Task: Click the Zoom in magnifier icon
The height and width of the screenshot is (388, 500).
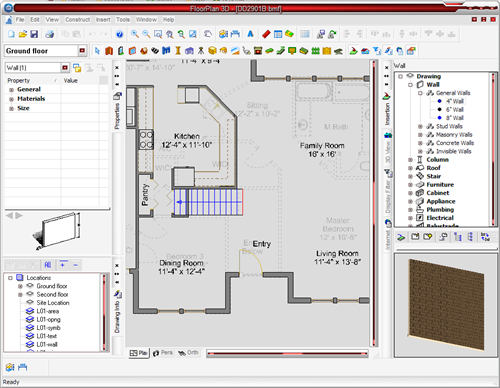Action: point(135,34)
